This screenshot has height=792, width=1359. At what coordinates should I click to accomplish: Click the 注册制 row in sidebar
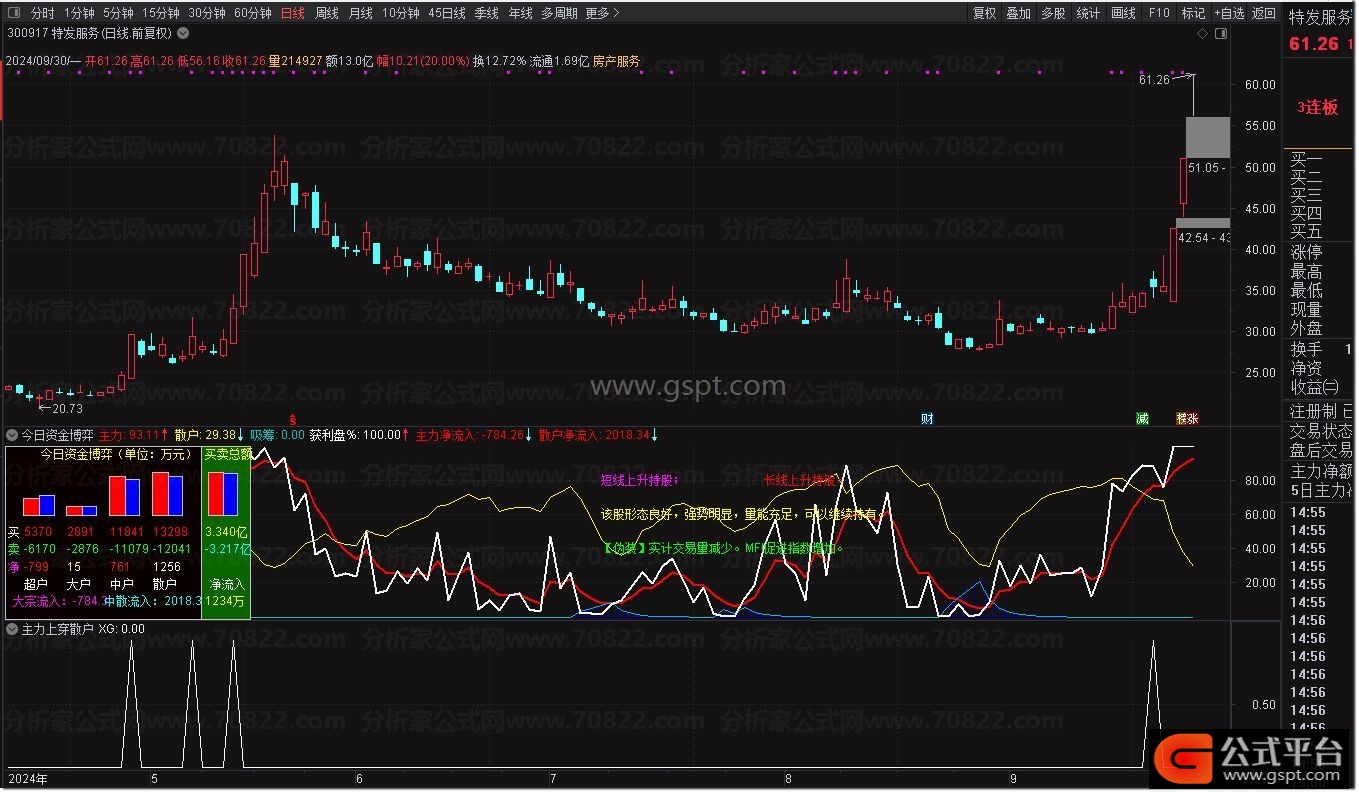pyautogui.click(x=1322, y=411)
